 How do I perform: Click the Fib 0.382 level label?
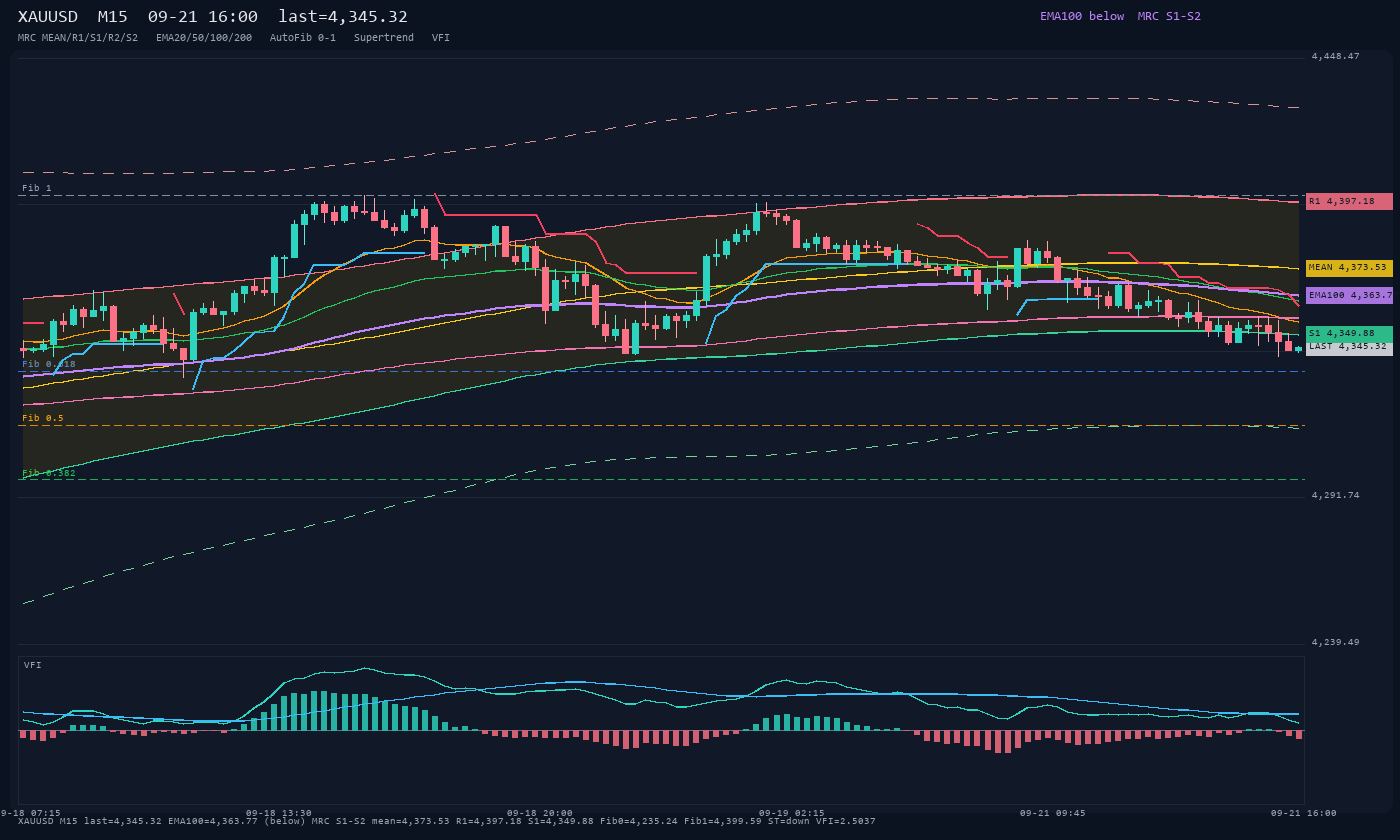coord(49,473)
